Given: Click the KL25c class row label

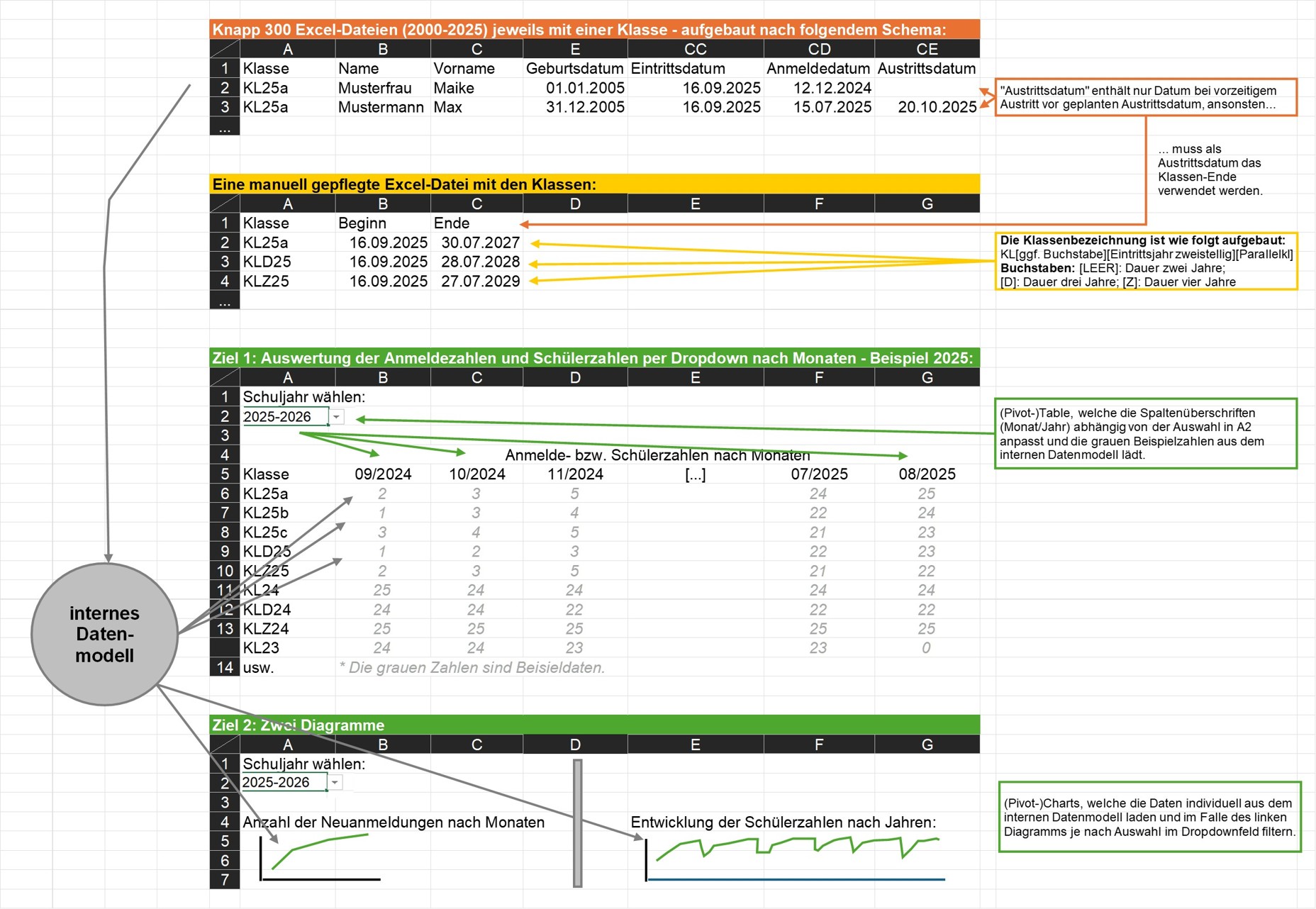Looking at the screenshot, I should 265,532.
